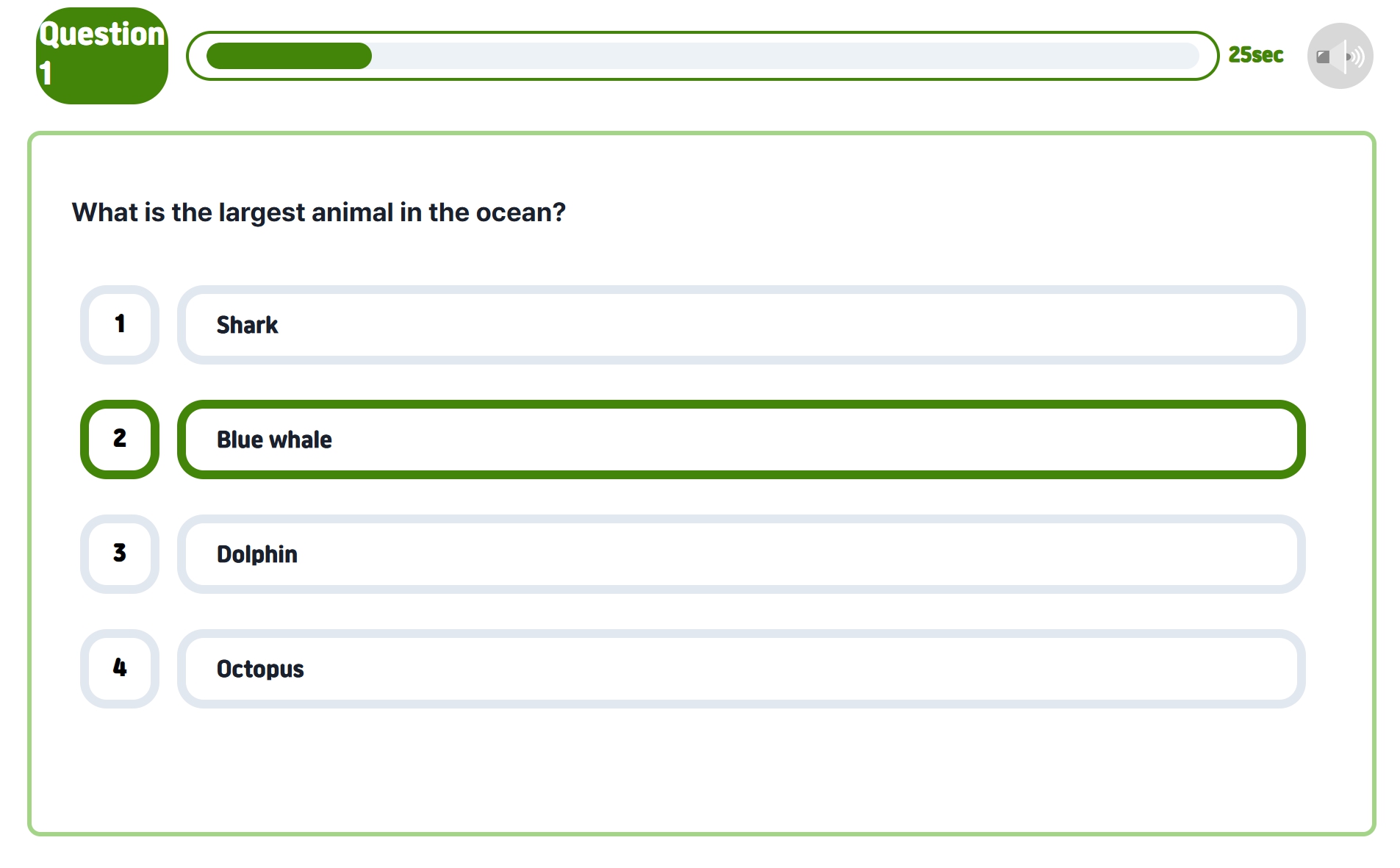Choose the Dolphin answer option
This screenshot has height=868, width=1400.
(741, 553)
